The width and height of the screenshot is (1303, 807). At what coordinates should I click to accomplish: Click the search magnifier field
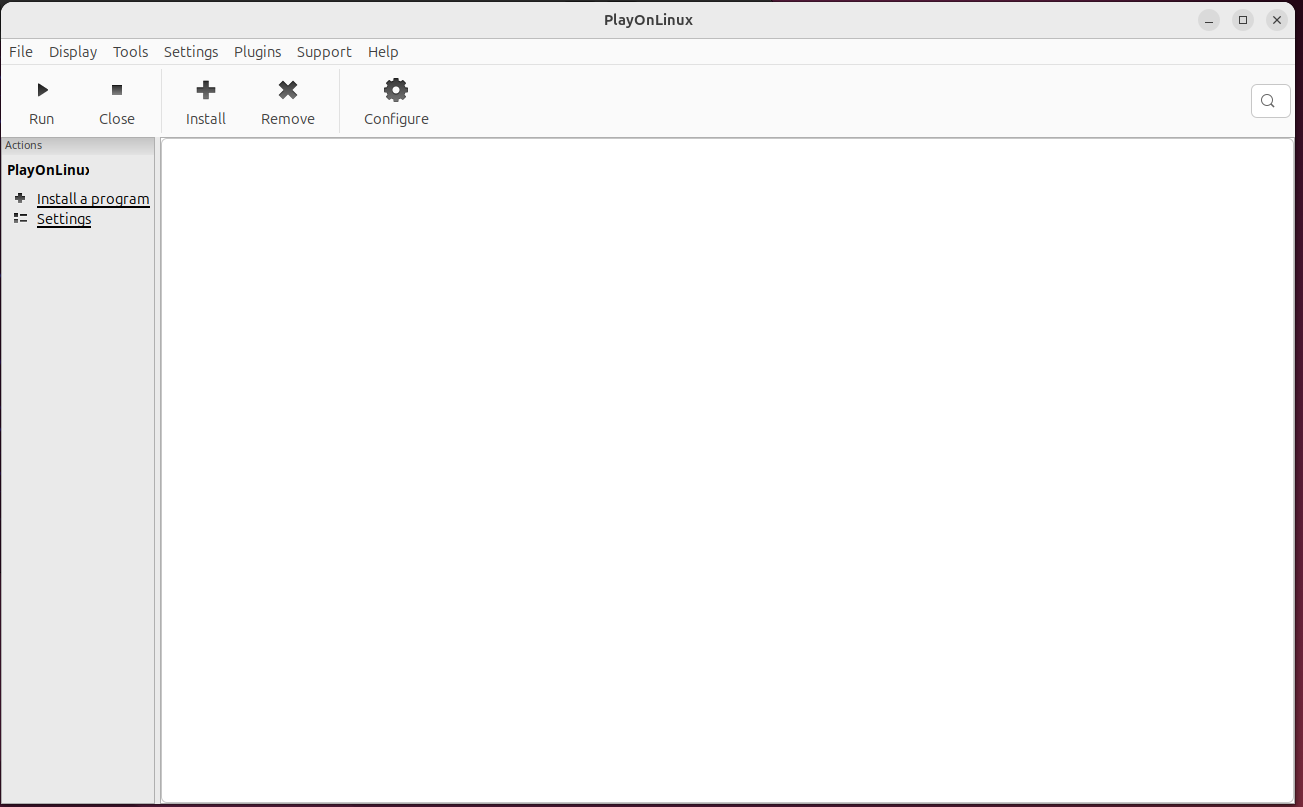click(1270, 100)
